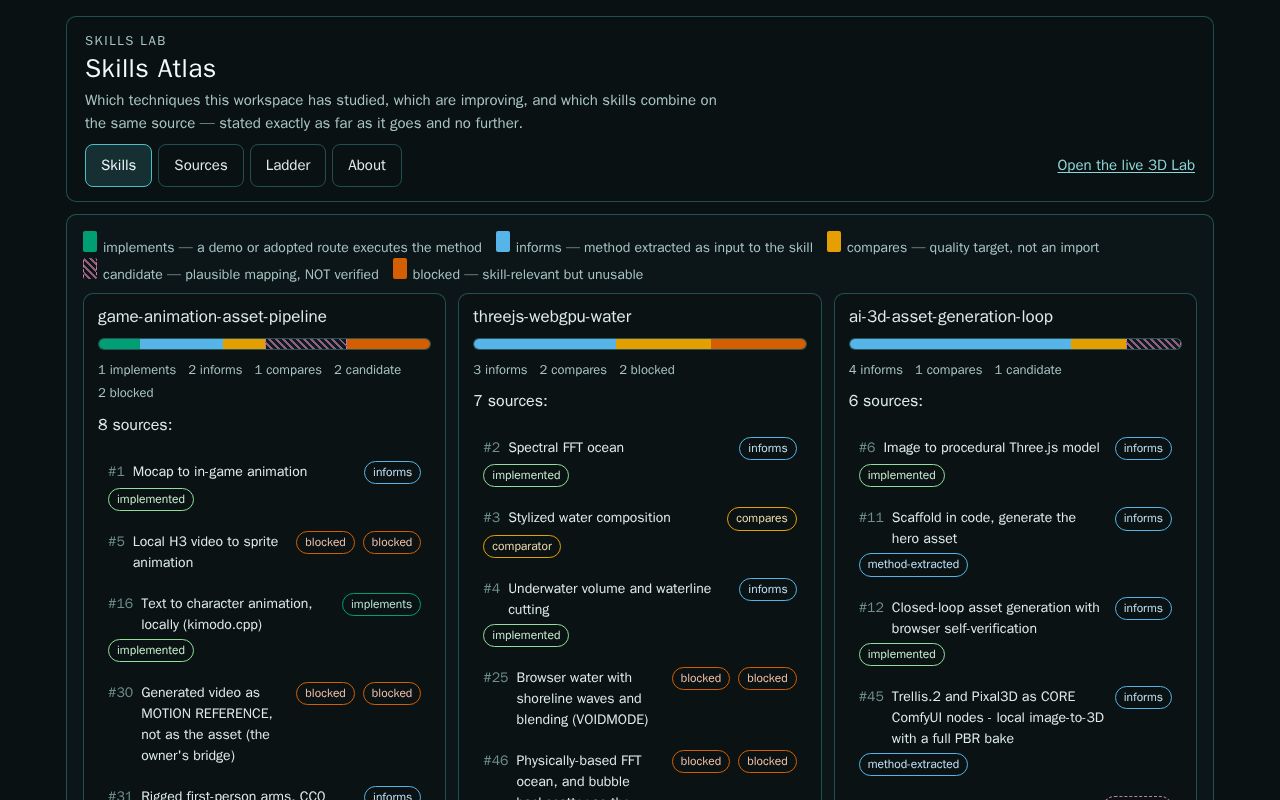
Task: Open source Scaffold in code, generate the hero asset
Action: coord(984,528)
